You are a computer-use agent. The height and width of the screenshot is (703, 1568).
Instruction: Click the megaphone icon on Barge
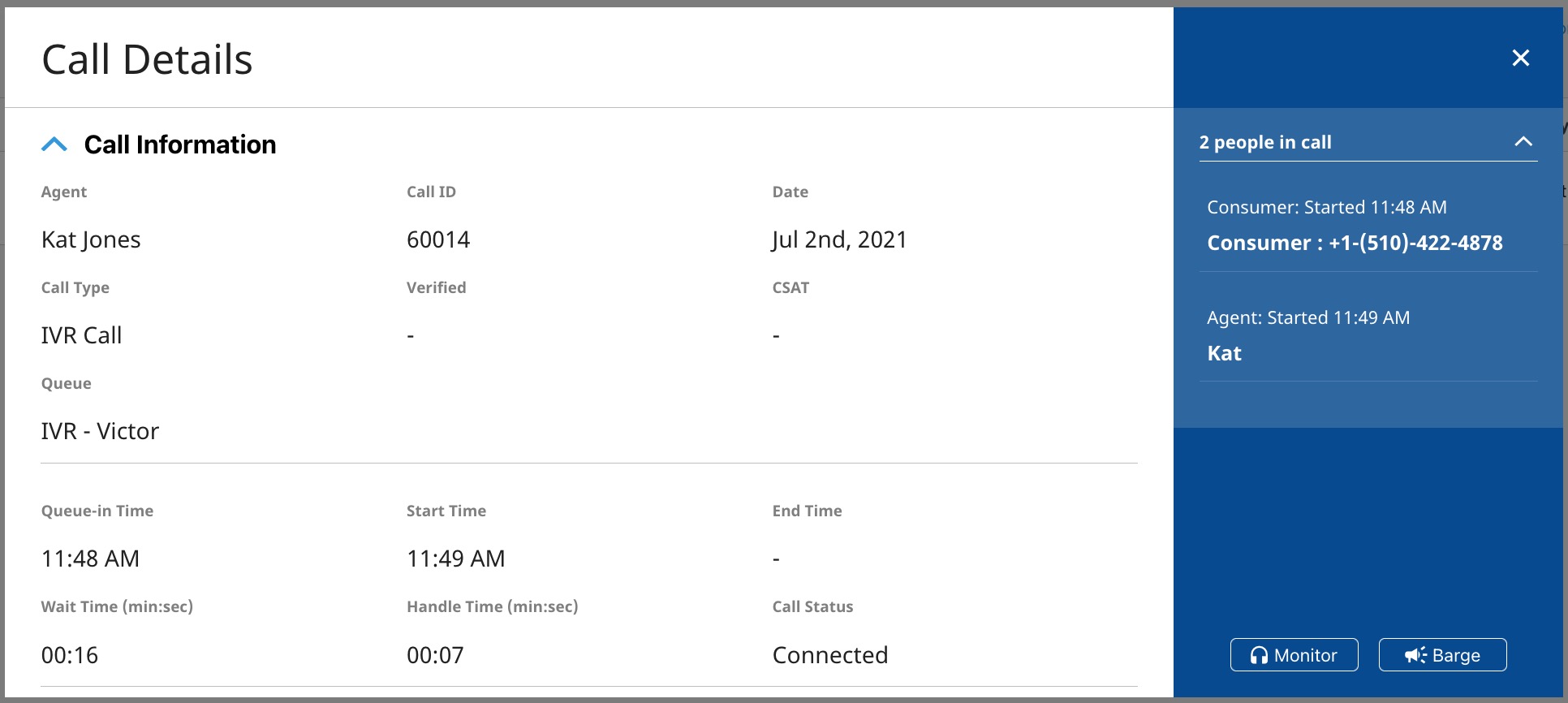(x=1415, y=655)
